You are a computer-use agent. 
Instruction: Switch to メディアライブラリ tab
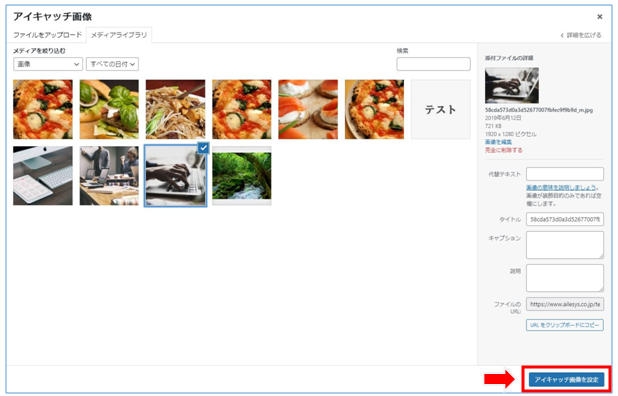pyautogui.click(x=119, y=35)
